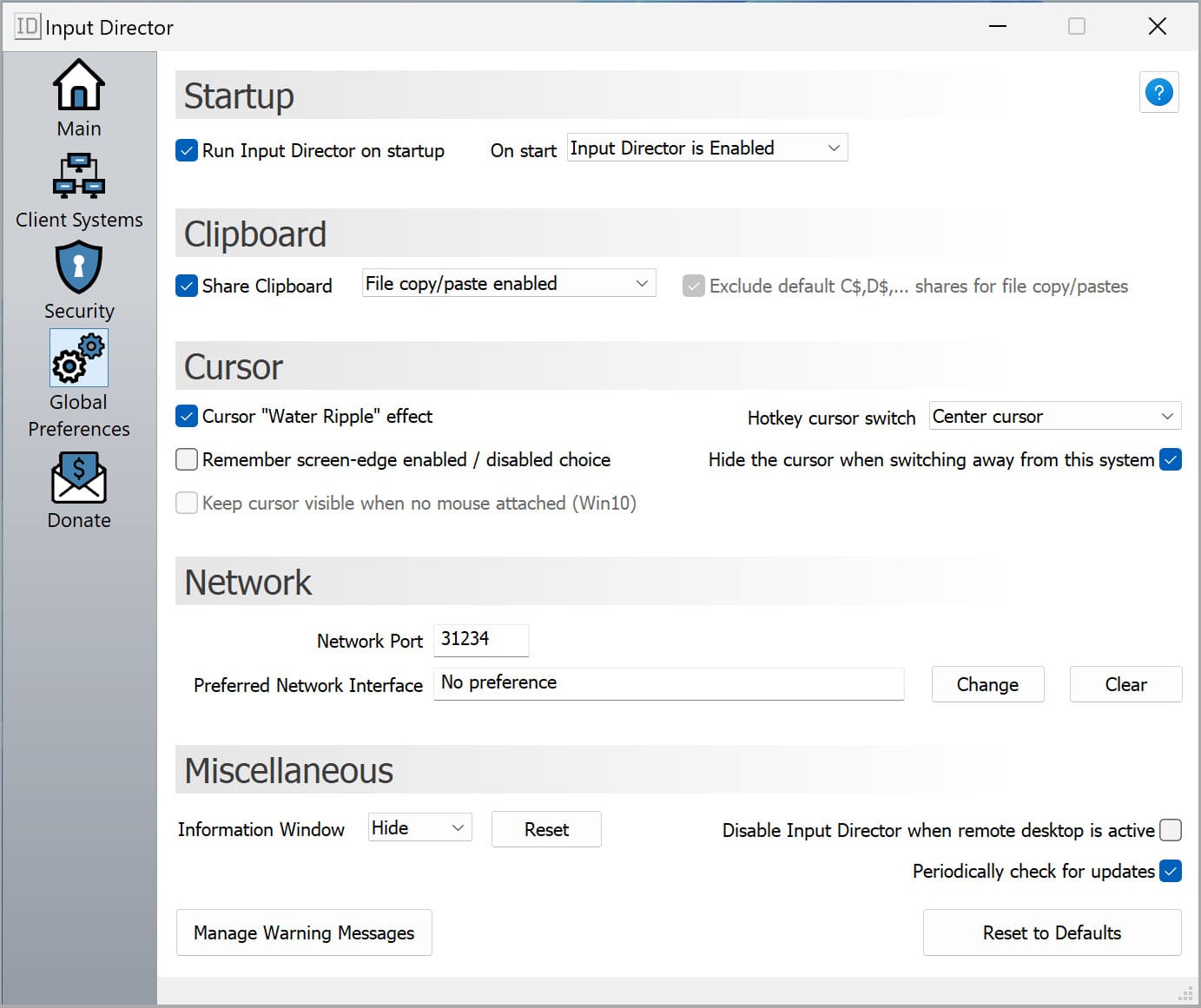Click the Preferred Network Interface field
Viewport: 1201px width, 1008px height.
pos(669,683)
